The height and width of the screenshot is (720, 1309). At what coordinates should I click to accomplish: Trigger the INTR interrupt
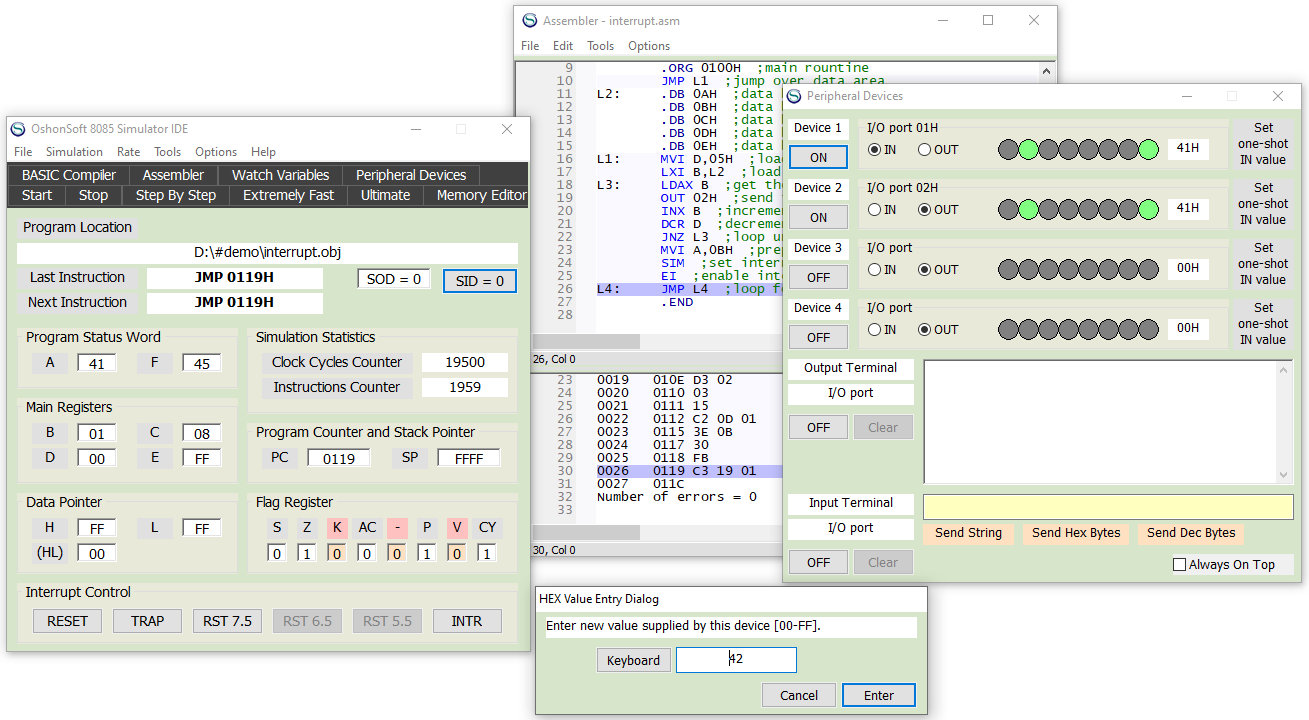click(x=467, y=621)
